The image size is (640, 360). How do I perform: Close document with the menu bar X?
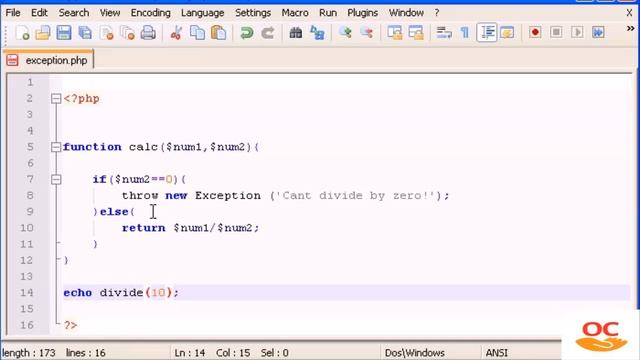(629, 13)
